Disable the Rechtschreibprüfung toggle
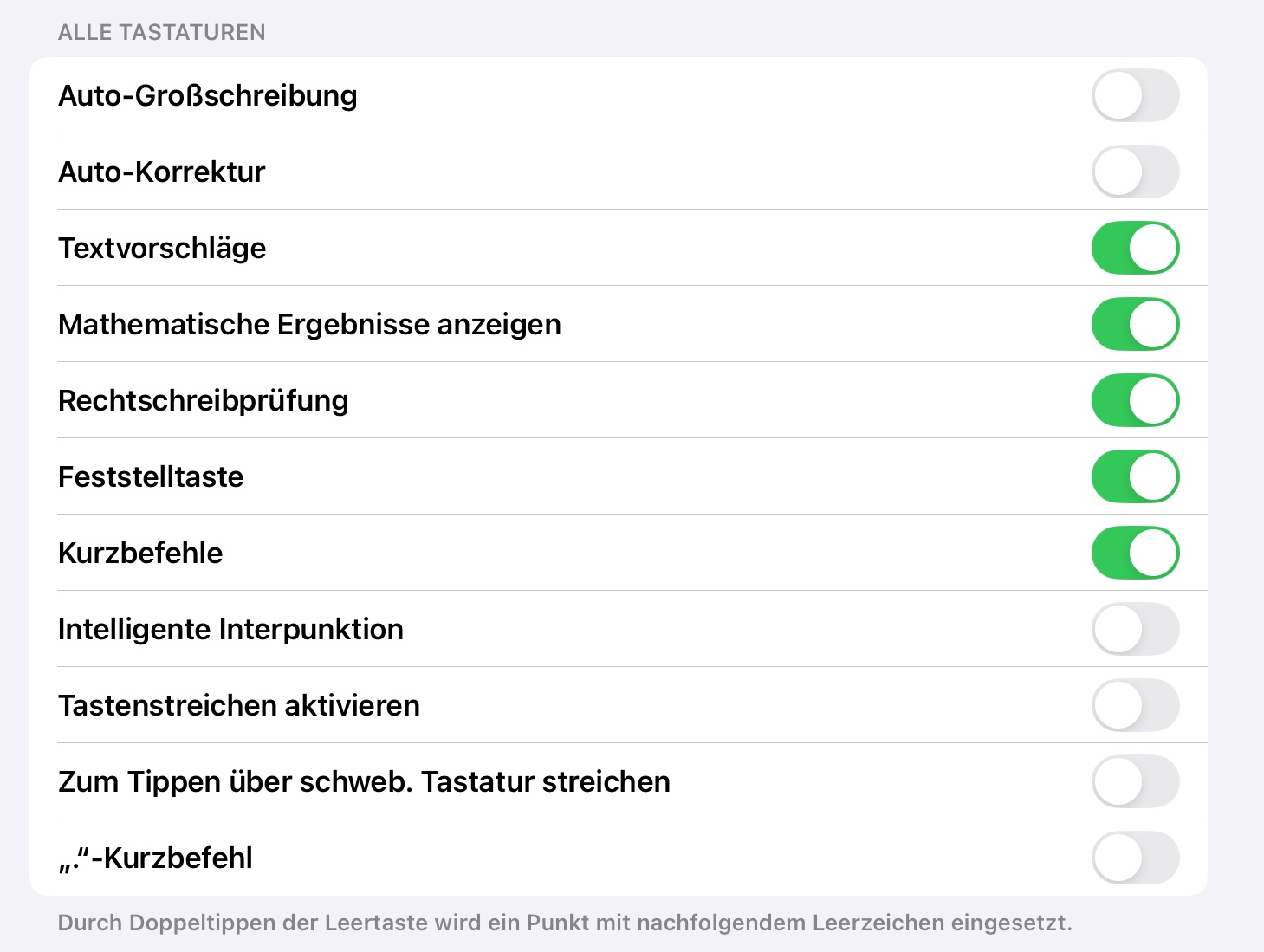 point(1135,400)
